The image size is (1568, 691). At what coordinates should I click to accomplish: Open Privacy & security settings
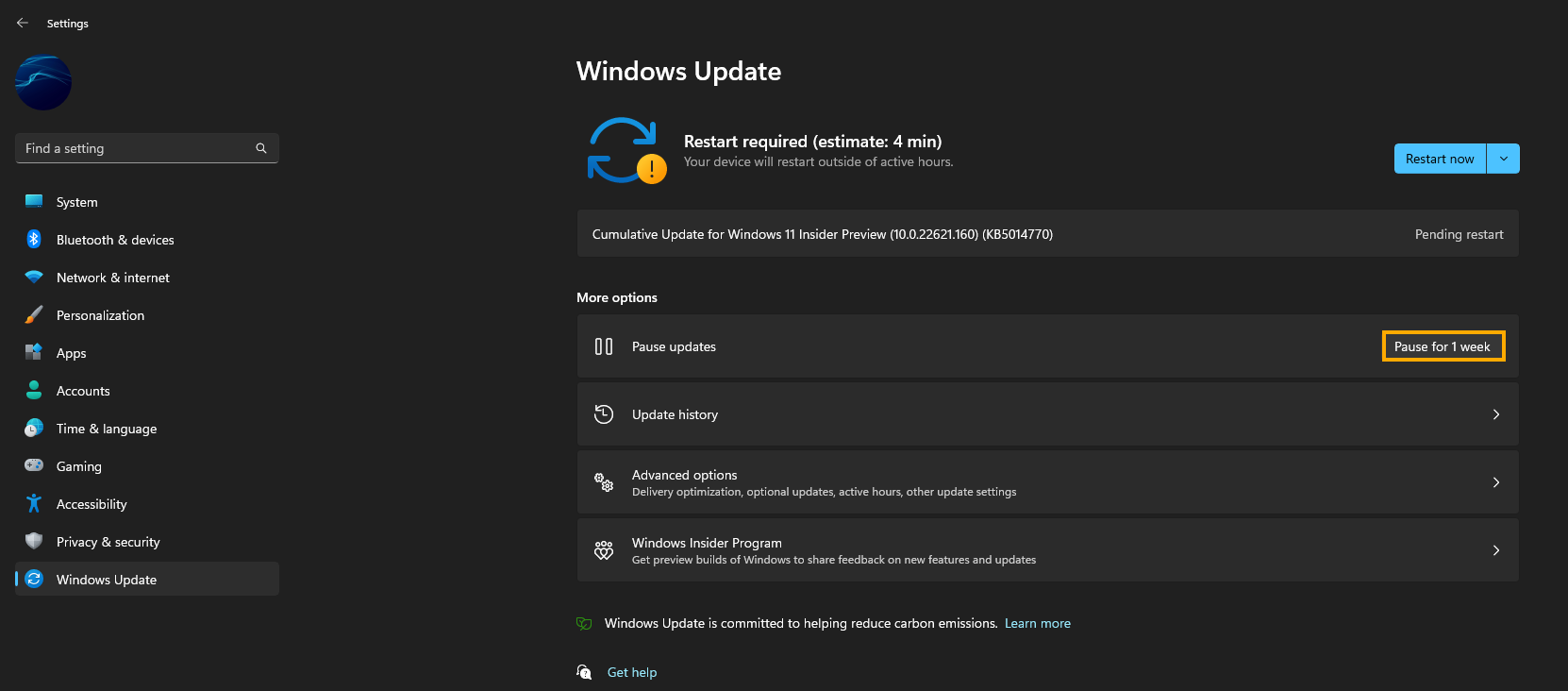(x=147, y=542)
